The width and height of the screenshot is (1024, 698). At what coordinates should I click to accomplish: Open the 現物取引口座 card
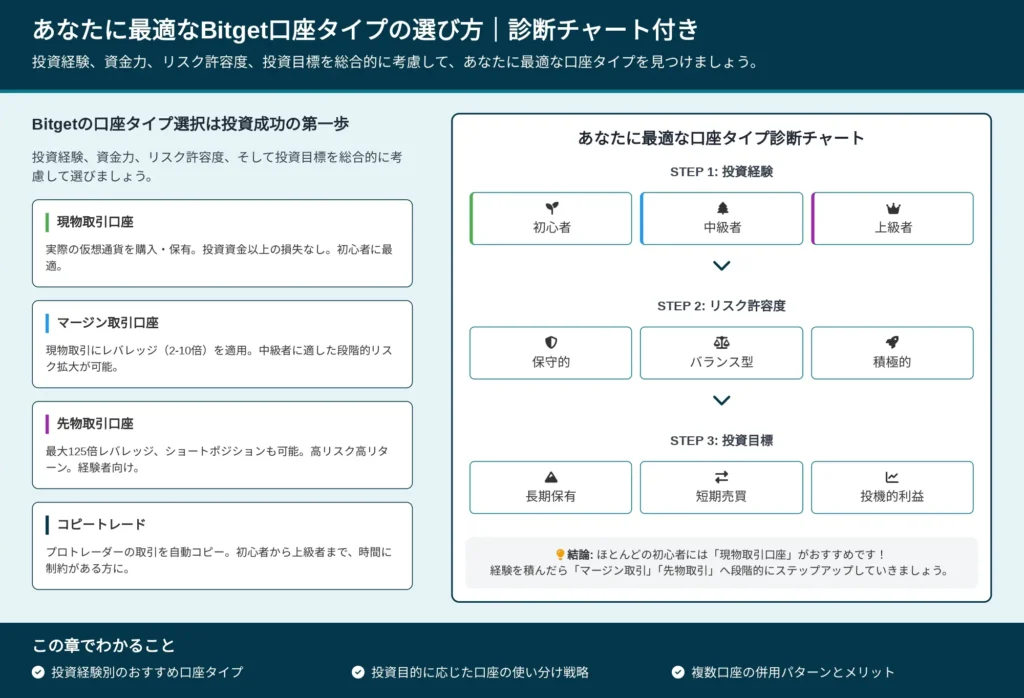pos(222,244)
